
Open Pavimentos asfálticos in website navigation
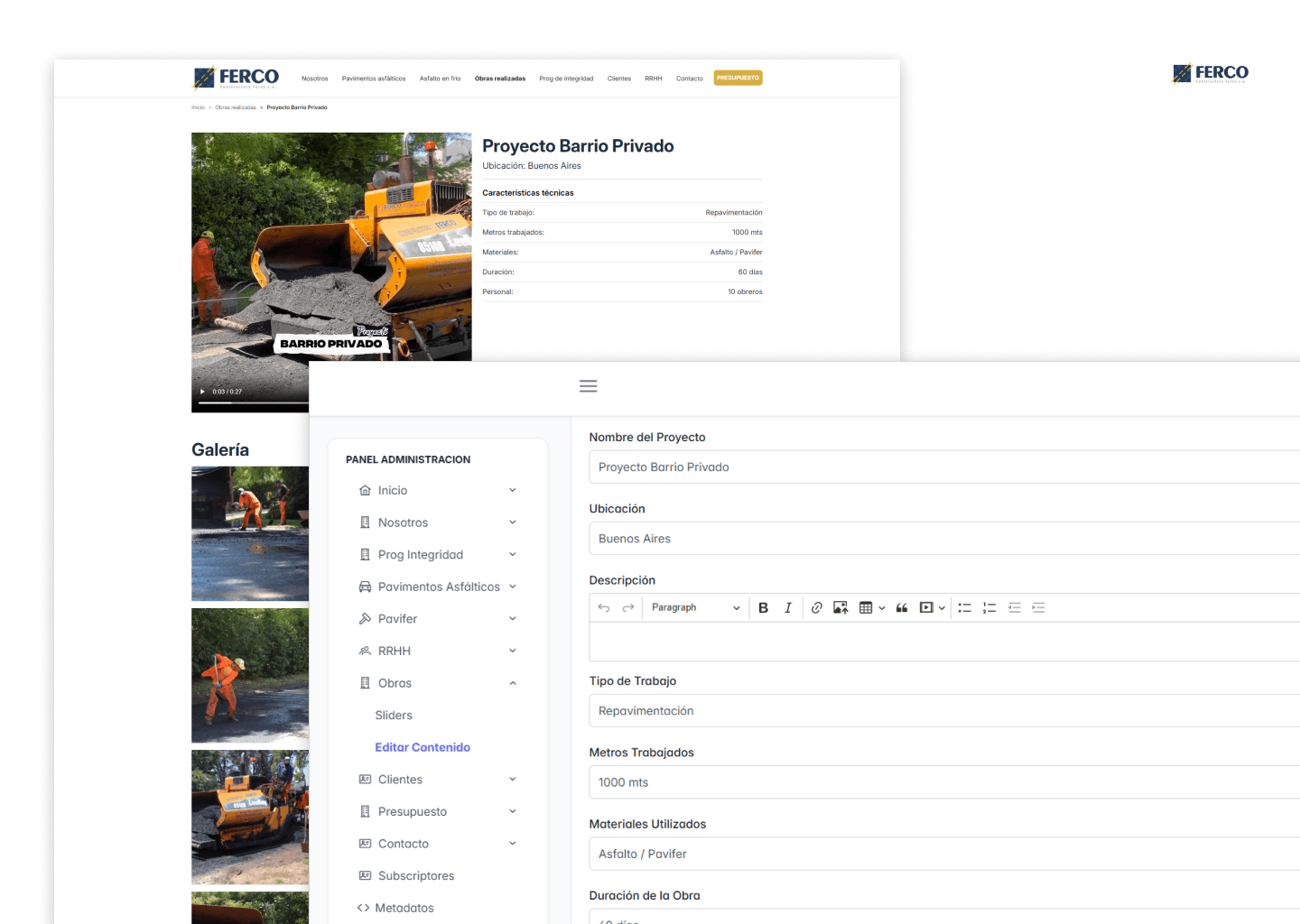[374, 79]
